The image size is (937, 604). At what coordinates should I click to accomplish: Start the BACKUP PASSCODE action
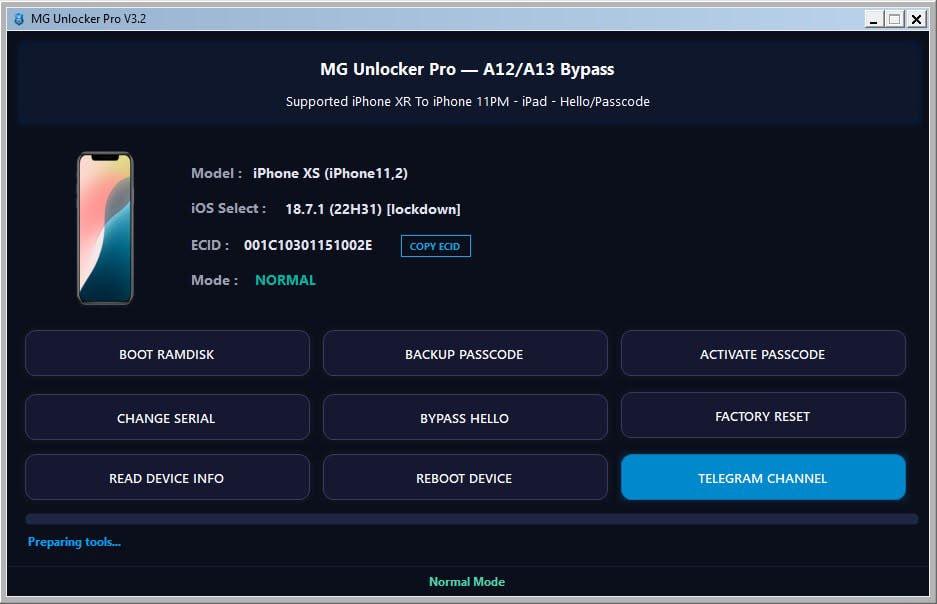pyautogui.click(x=465, y=354)
